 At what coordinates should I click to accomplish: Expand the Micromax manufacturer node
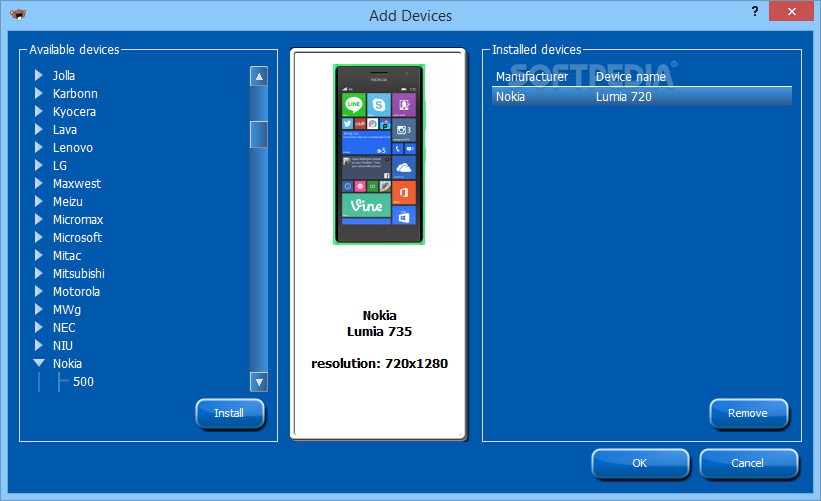point(38,219)
